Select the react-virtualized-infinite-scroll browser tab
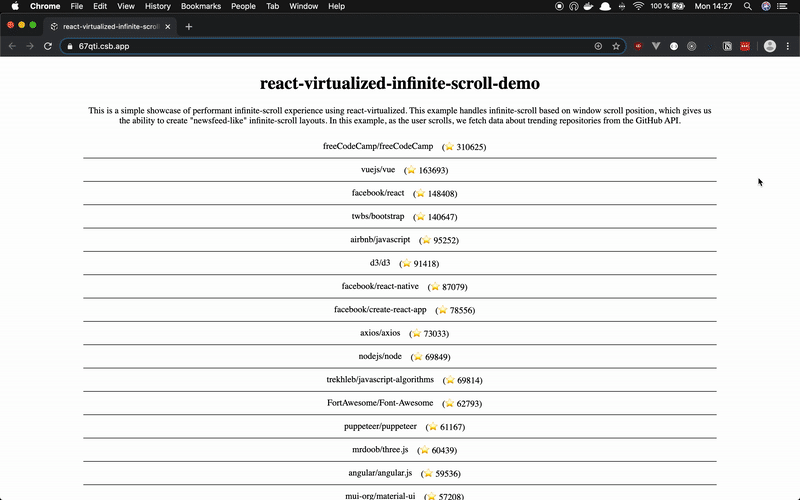 [111, 27]
